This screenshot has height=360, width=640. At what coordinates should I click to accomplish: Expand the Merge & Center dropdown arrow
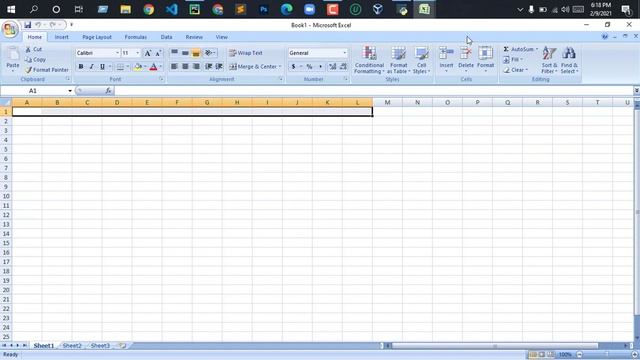tap(280, 66)
